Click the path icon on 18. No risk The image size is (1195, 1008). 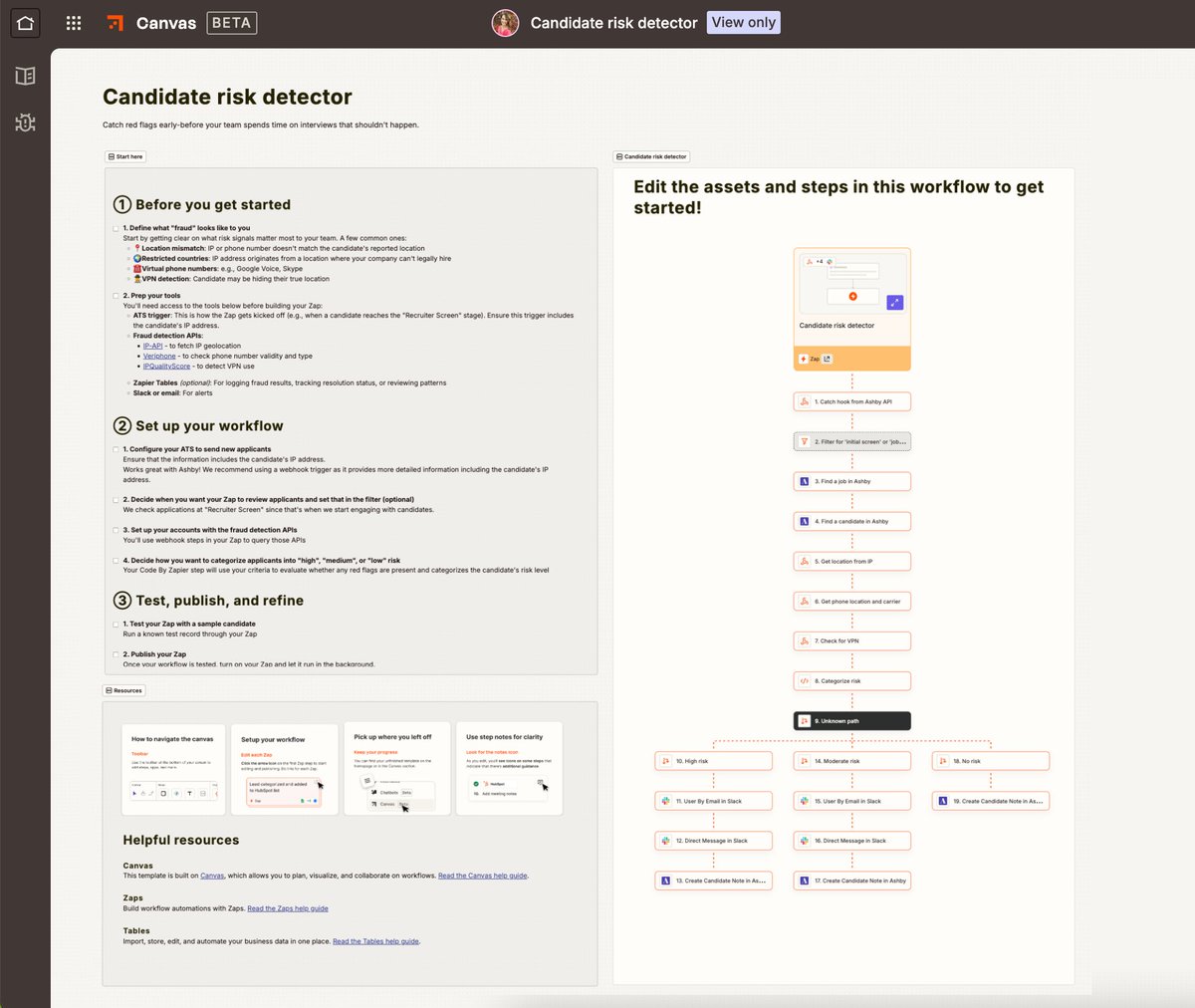[x=943, y=761]
